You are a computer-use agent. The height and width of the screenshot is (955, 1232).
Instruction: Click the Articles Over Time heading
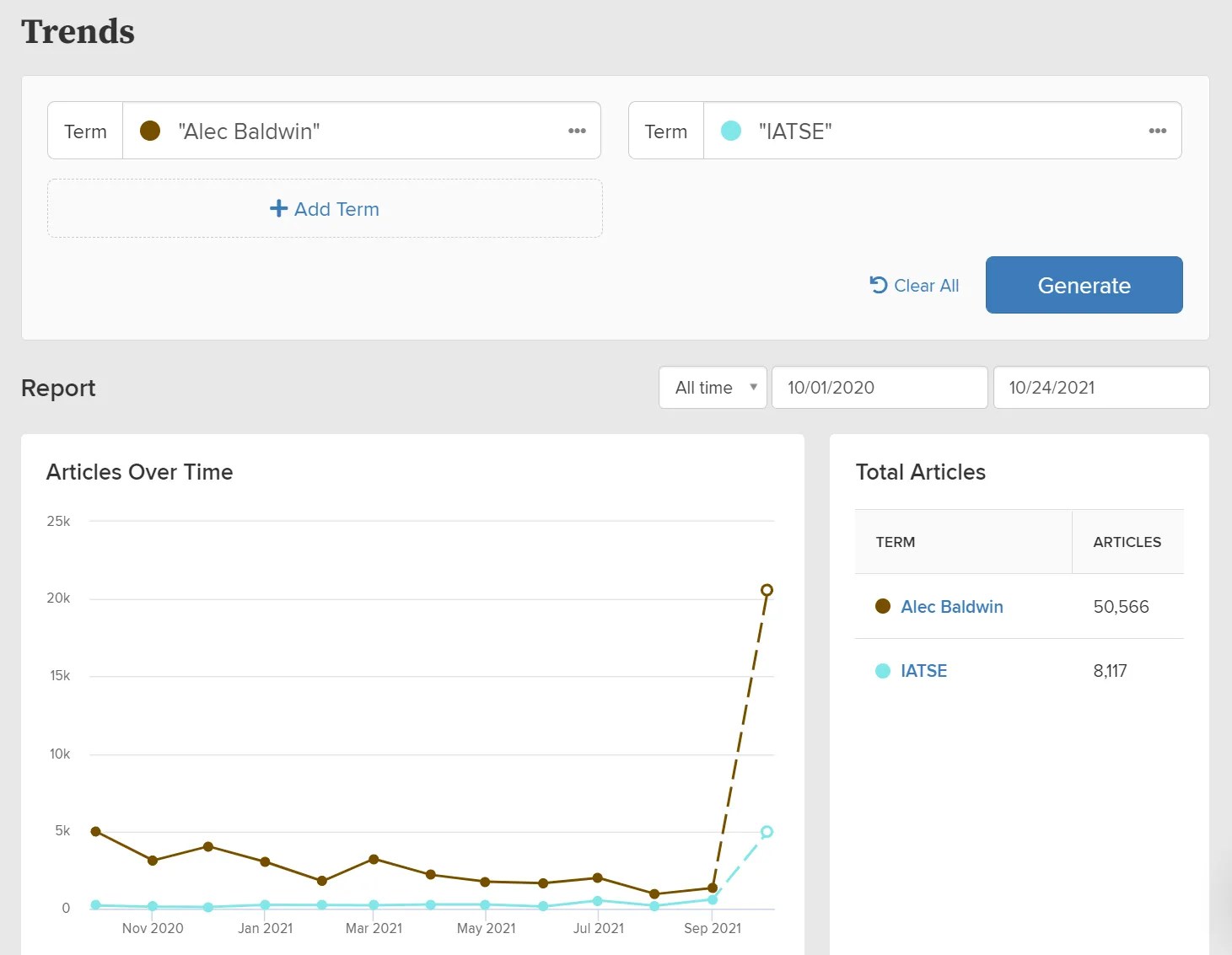click(139, 472)
